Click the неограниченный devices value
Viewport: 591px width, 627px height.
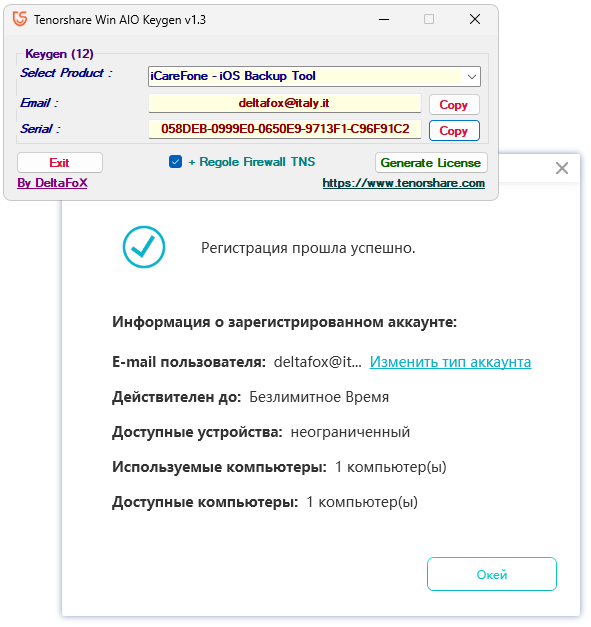pyautogui.click(x=350, y=432)
